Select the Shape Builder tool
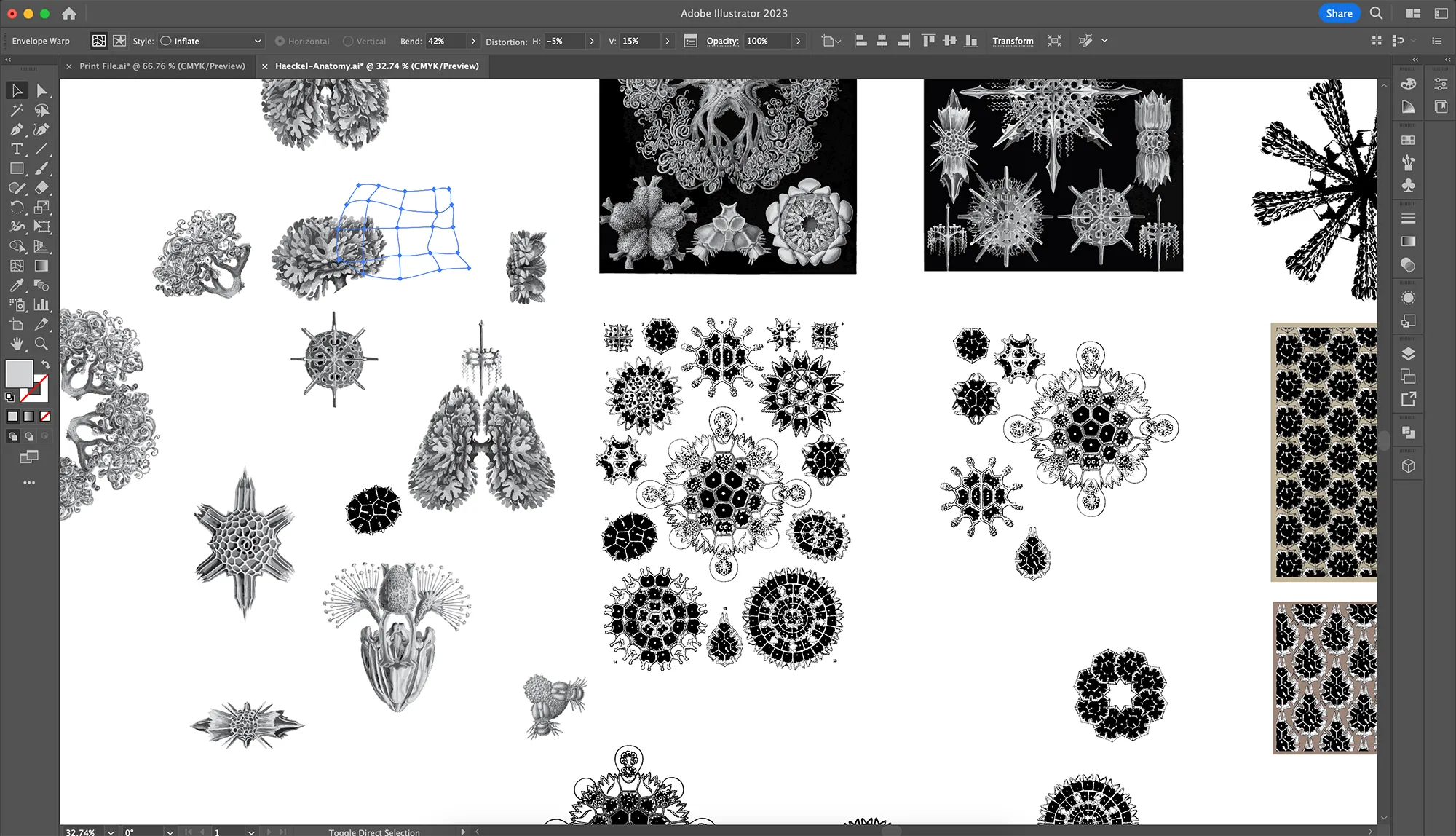The height and width of the screenshot is (836, 1456). click(17, 246)
